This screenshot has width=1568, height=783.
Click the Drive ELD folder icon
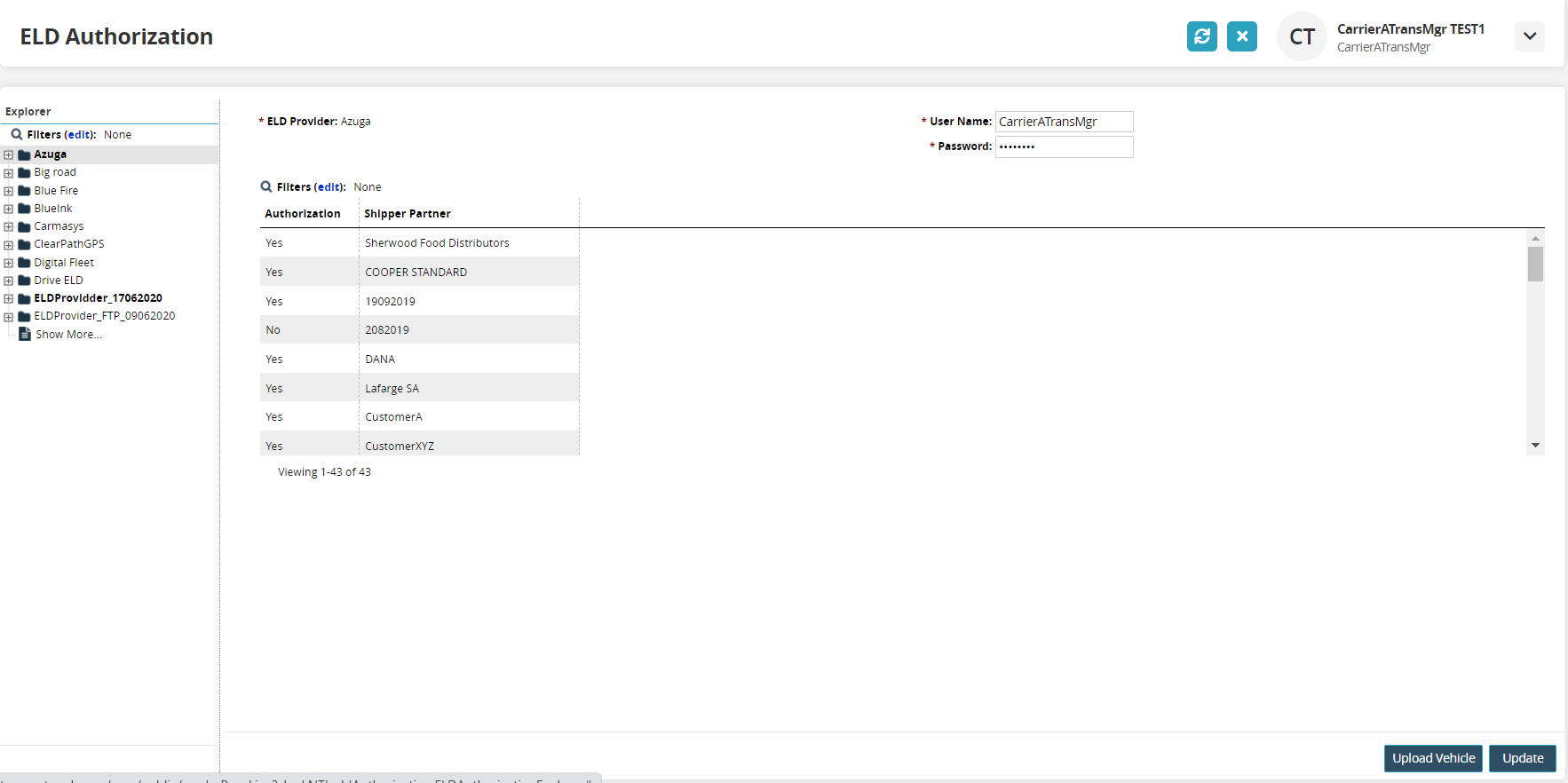(25, 281)
